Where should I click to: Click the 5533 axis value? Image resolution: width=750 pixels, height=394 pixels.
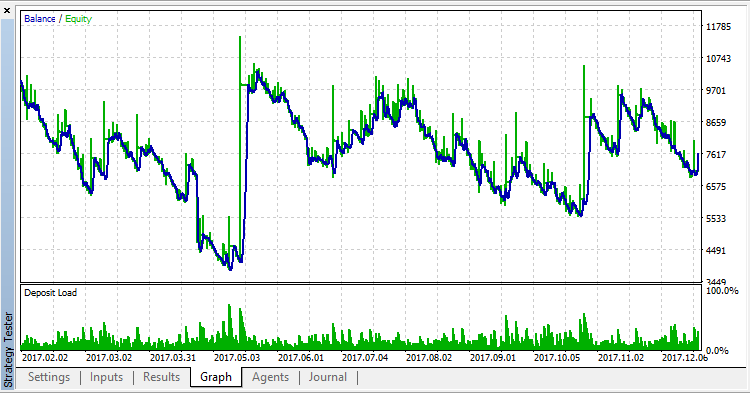click(716, 219)
